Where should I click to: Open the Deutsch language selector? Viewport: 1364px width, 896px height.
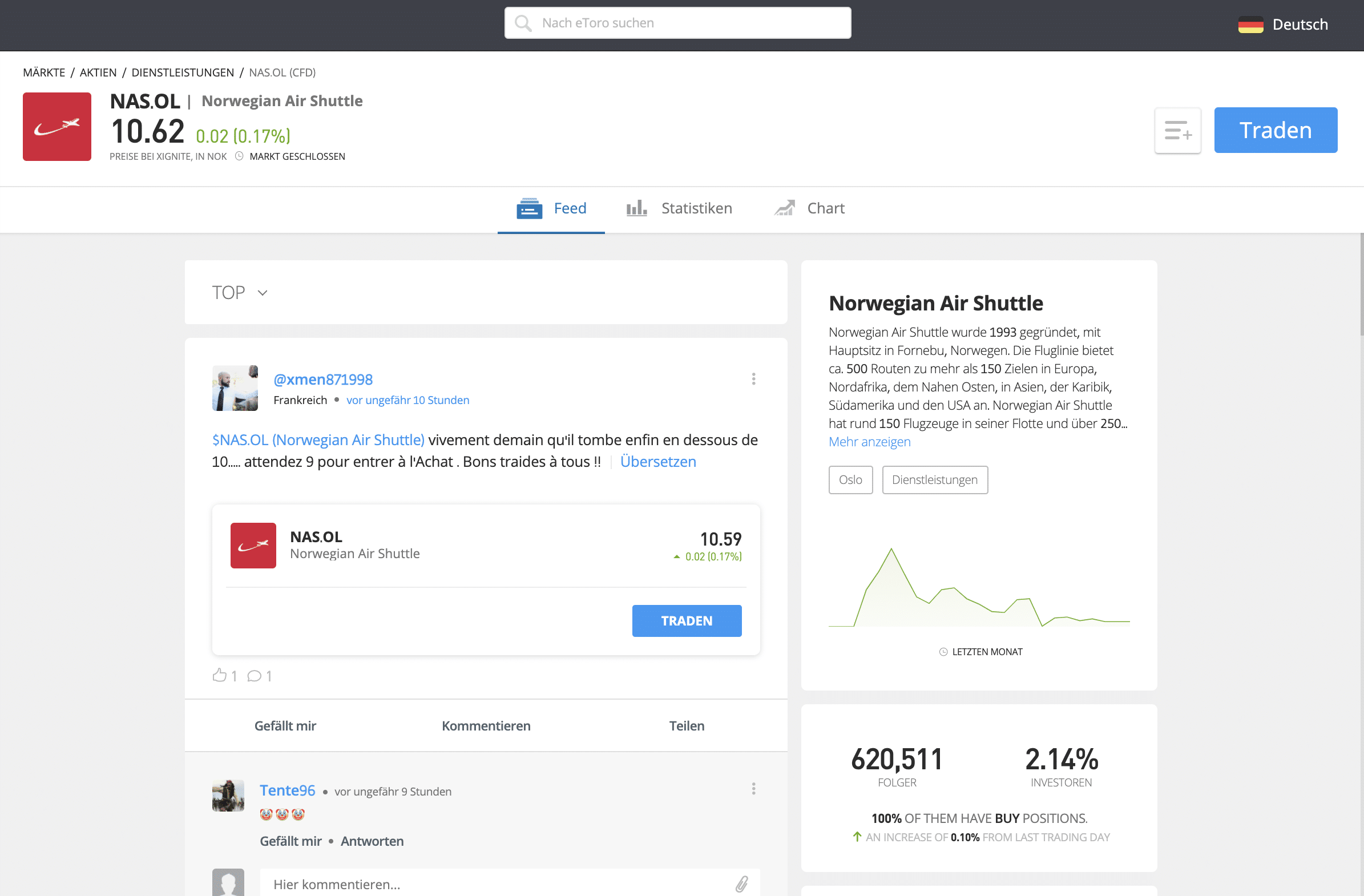(x=1283, y=25)
